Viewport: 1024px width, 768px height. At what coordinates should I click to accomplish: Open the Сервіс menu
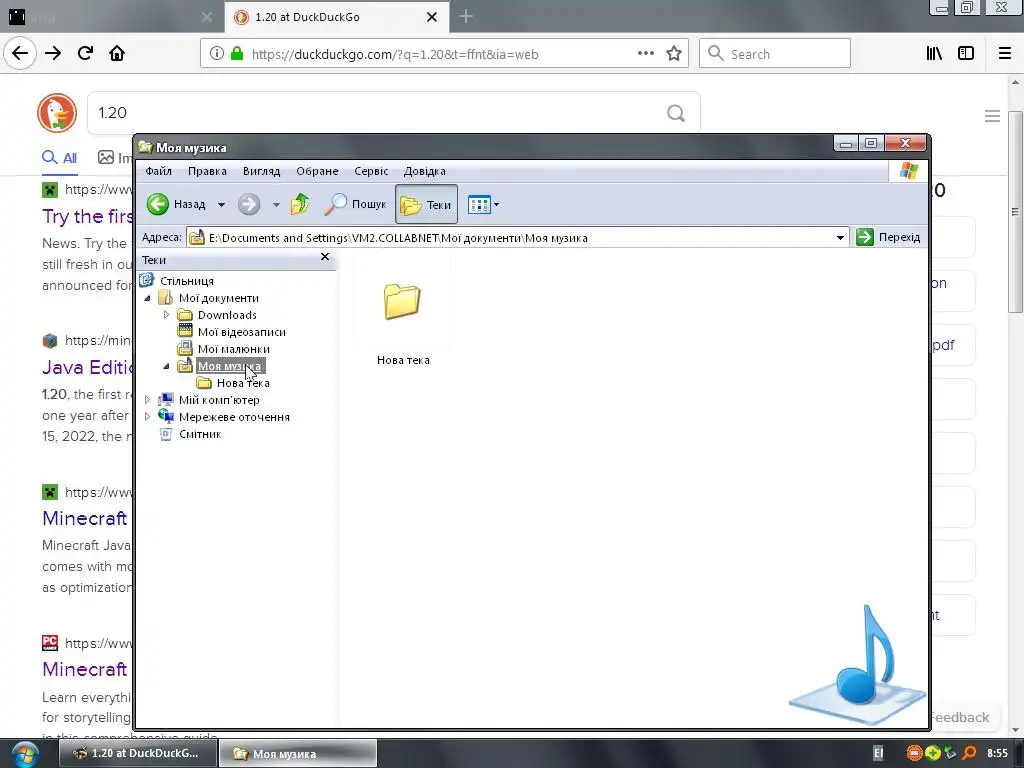tap(371, 171)
